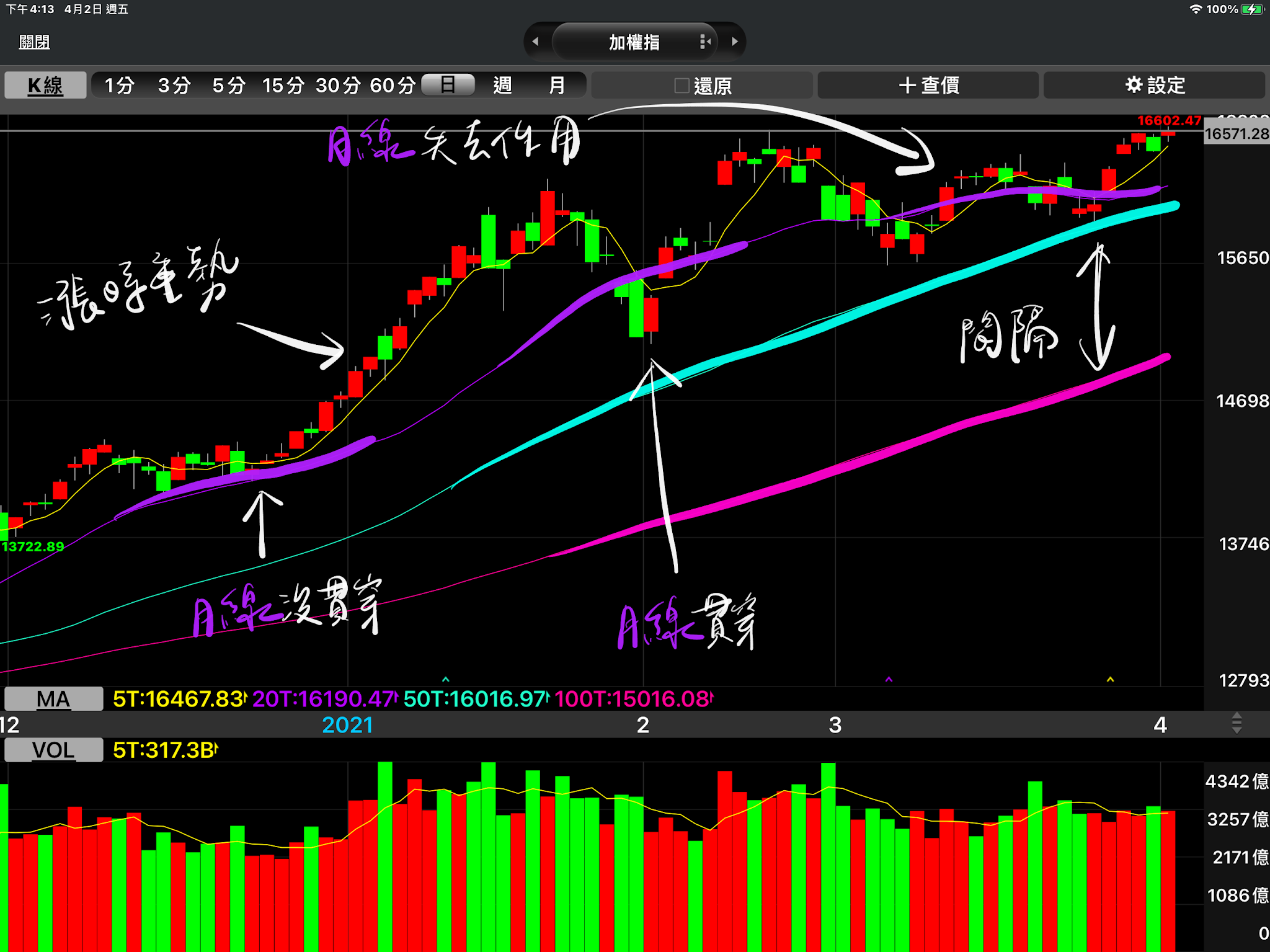Select the 日 daily timeframe
This screenshot has height=952, width=1270.
(448, 84)
